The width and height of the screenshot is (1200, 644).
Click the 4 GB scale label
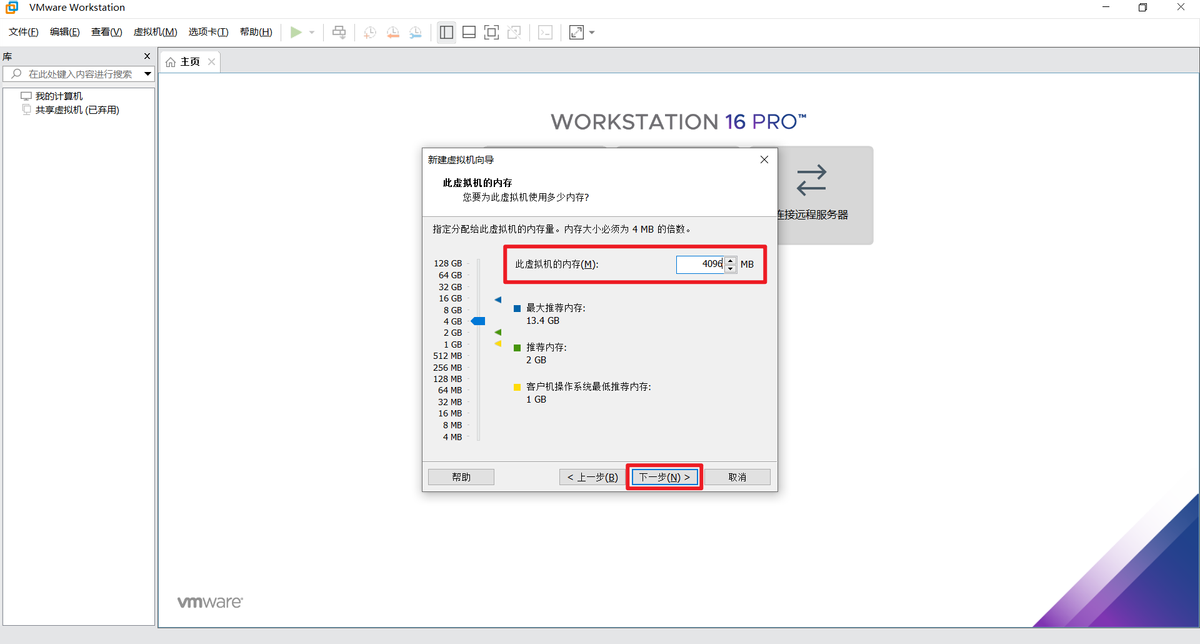pyautogui.click(x=453, y=321)
